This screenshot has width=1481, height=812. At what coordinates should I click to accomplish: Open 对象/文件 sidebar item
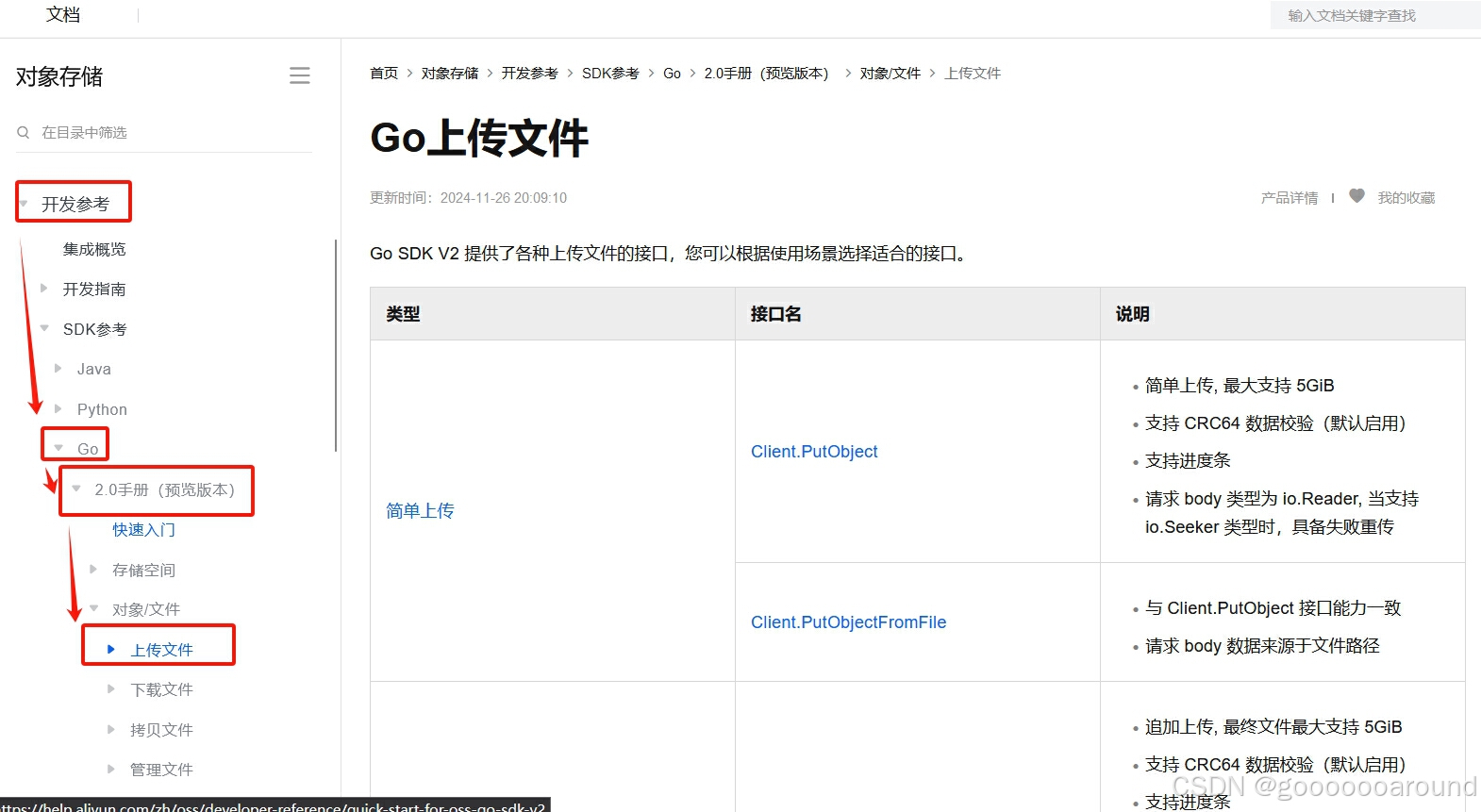click(x=146, y=609)
